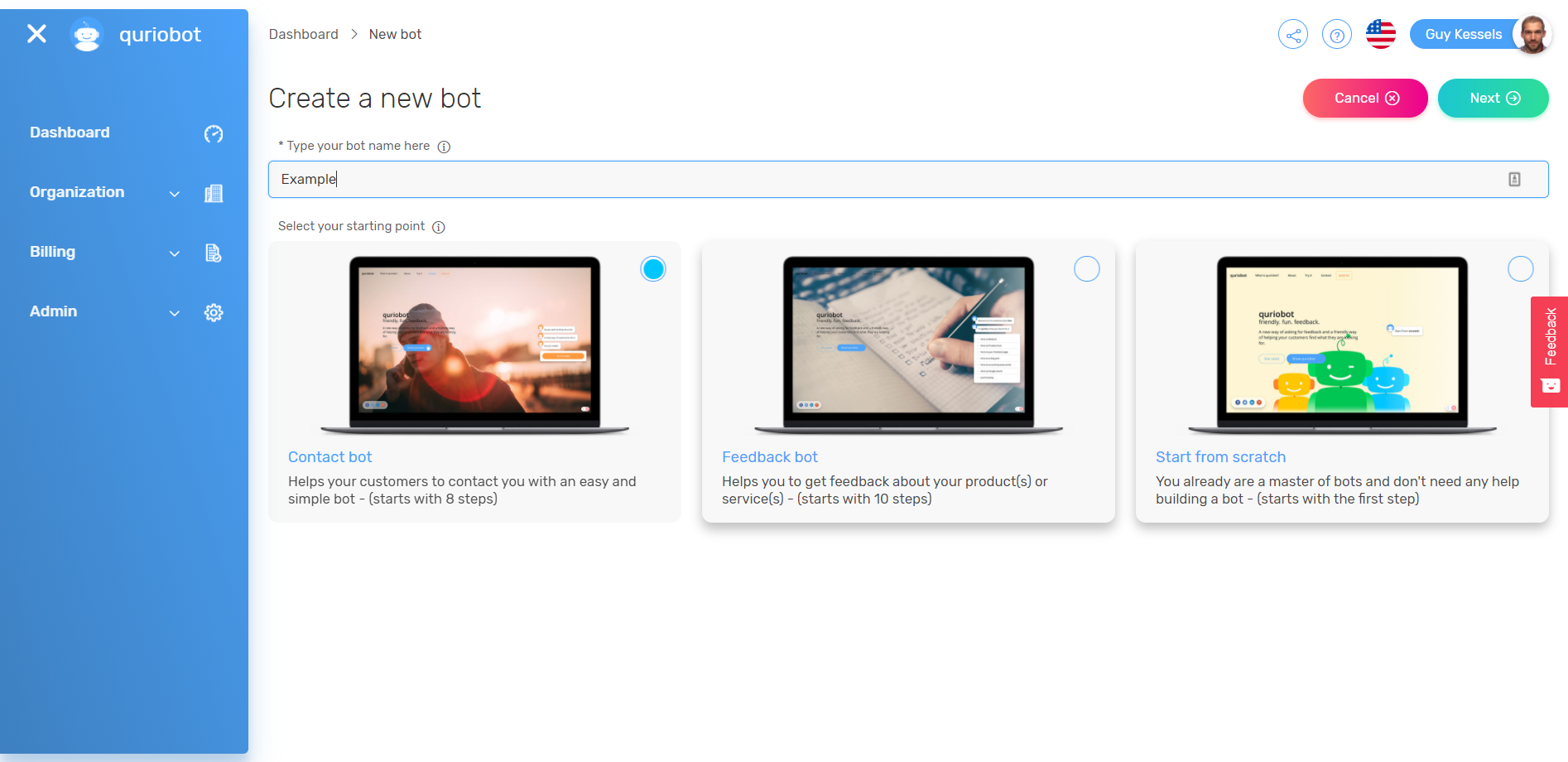Image resolution: width=1568 pixels, height=762 pixels.
Task: Click the New bot breadcrumb
Action: pos(395,34)
